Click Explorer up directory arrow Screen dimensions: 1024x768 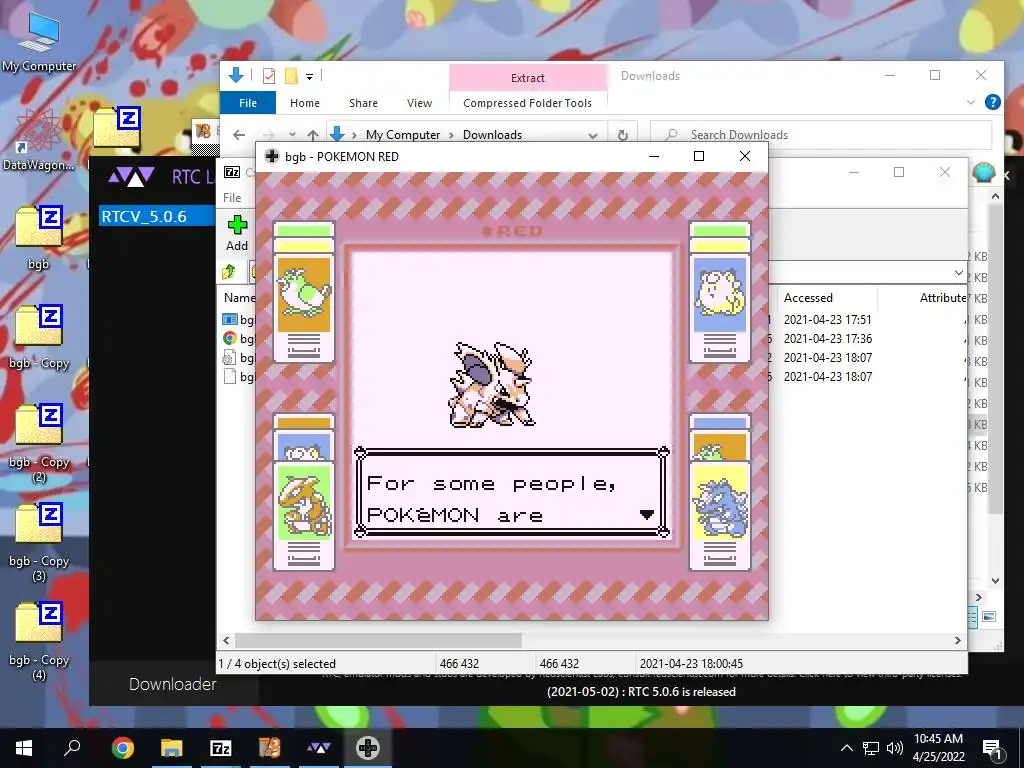[313, 135]
